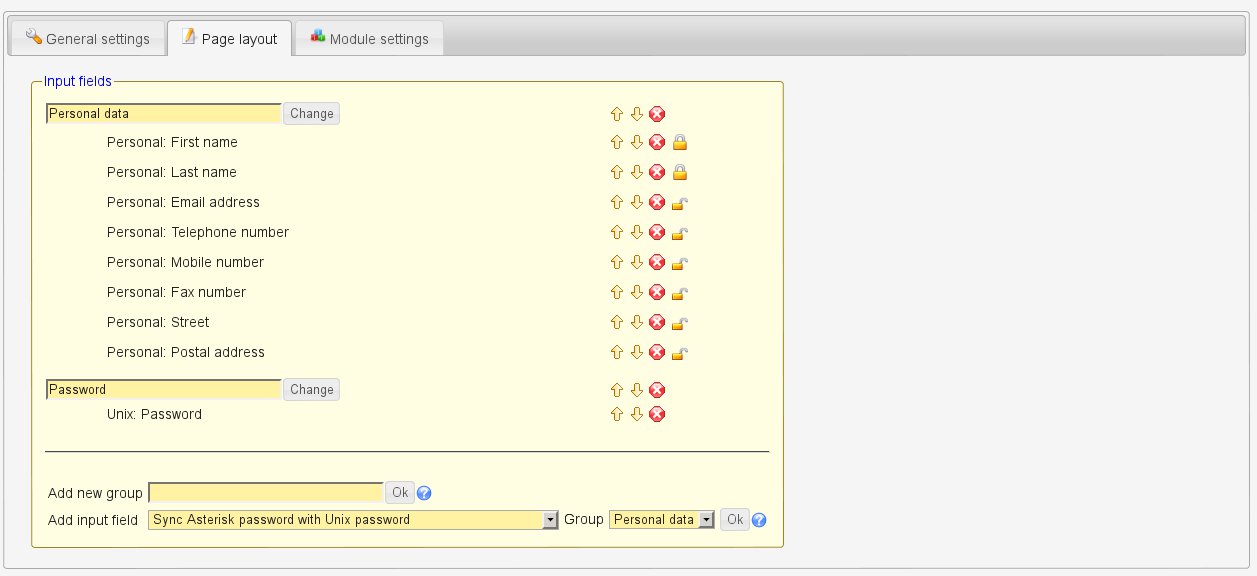Unlock the First name field
1257x576 pixels.
coord(680,143)
